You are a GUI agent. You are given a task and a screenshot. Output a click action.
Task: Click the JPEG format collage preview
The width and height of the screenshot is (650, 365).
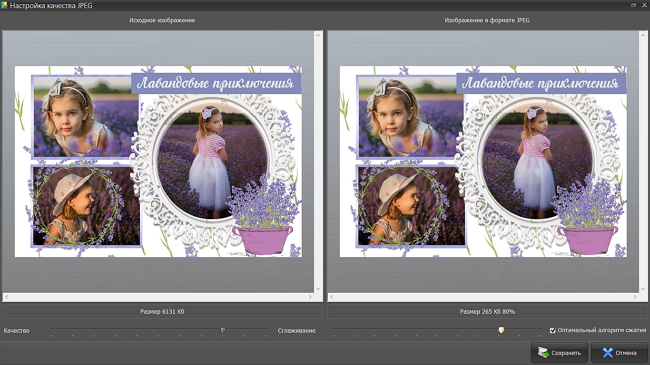pos(483,161)
